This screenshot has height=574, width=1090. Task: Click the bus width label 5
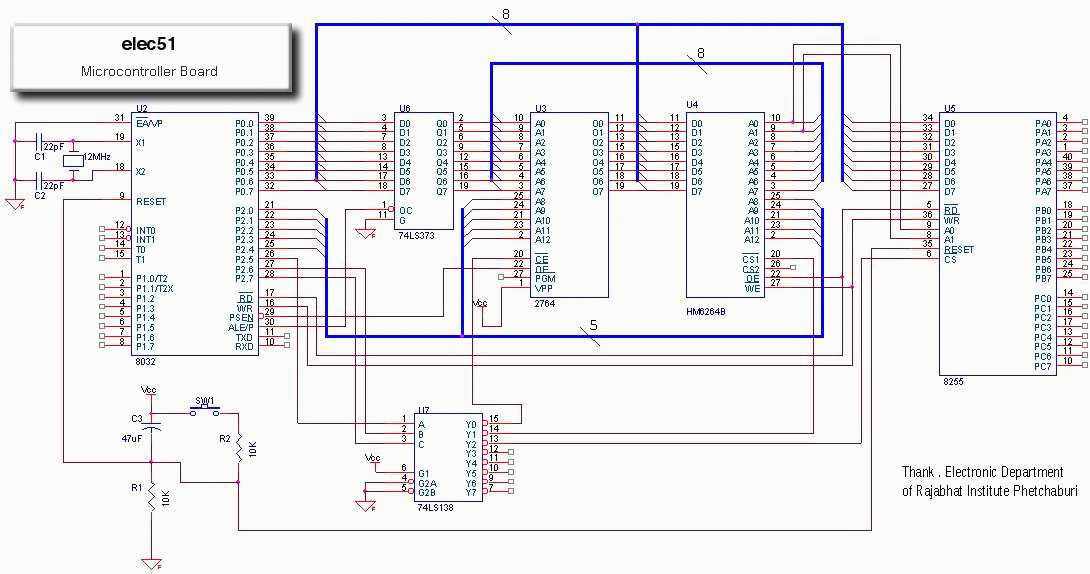(594, 326)
